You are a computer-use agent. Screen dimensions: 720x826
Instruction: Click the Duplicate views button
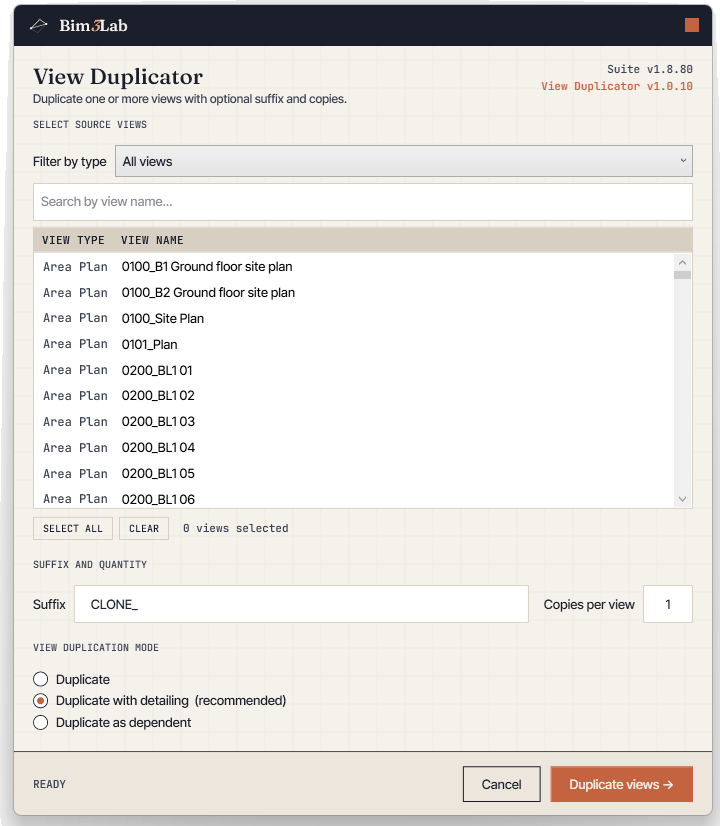tap(622, 784)
